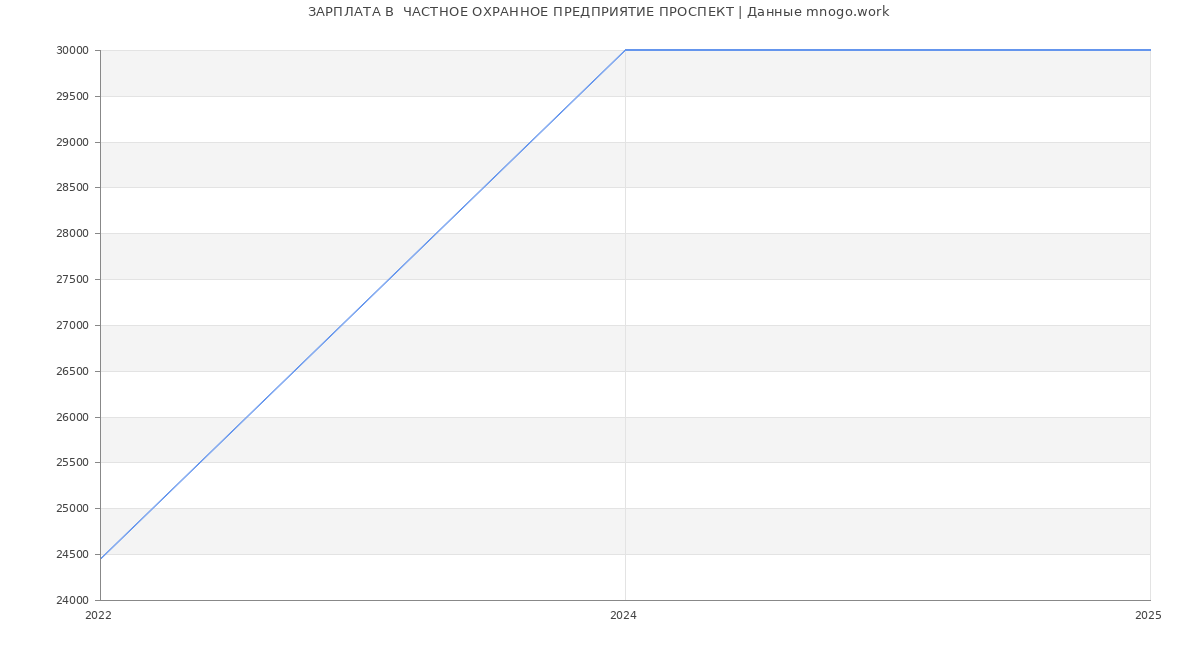The width and height of the screenshot is (1200, 650).
Task: Click the 2022 x-axis label
Action: [98, 616]
